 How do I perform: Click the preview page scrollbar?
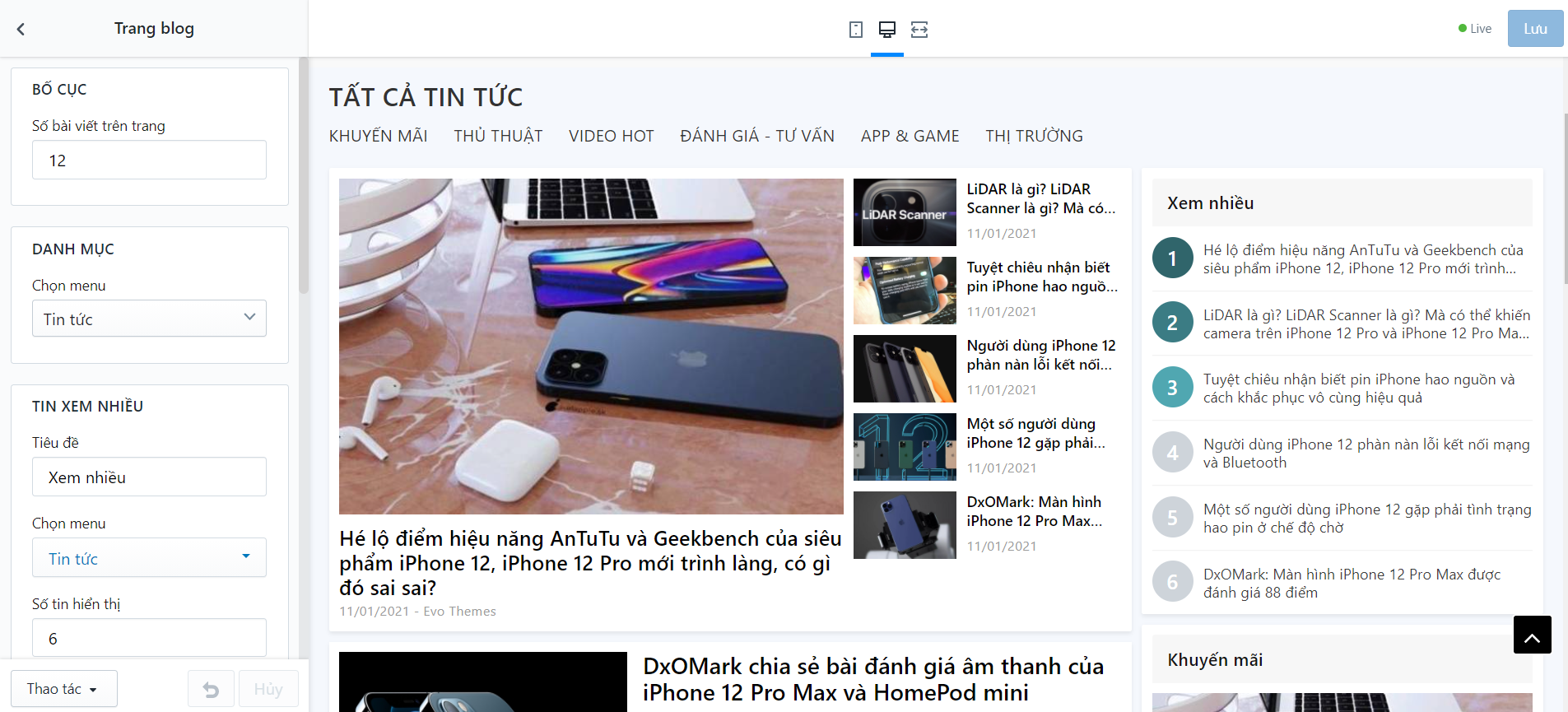point(1565,198)
